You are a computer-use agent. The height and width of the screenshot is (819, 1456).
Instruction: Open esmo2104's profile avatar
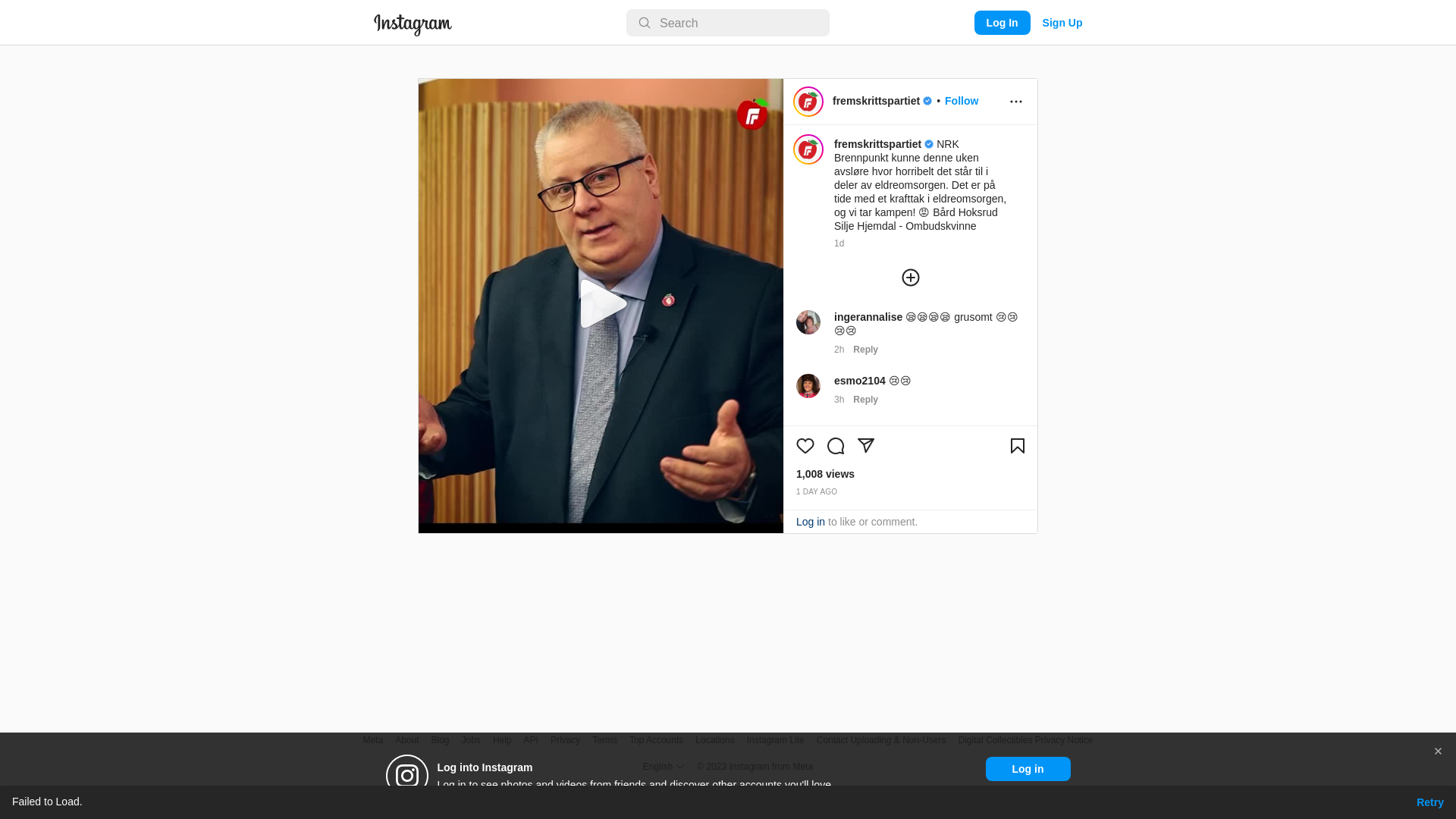point(808,386)
